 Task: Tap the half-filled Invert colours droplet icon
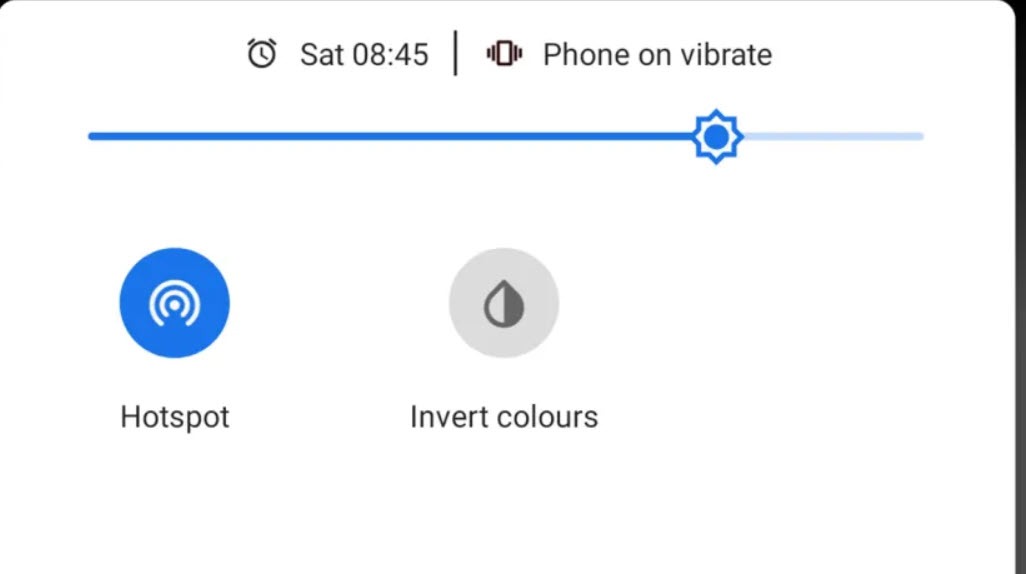[504, 303]
